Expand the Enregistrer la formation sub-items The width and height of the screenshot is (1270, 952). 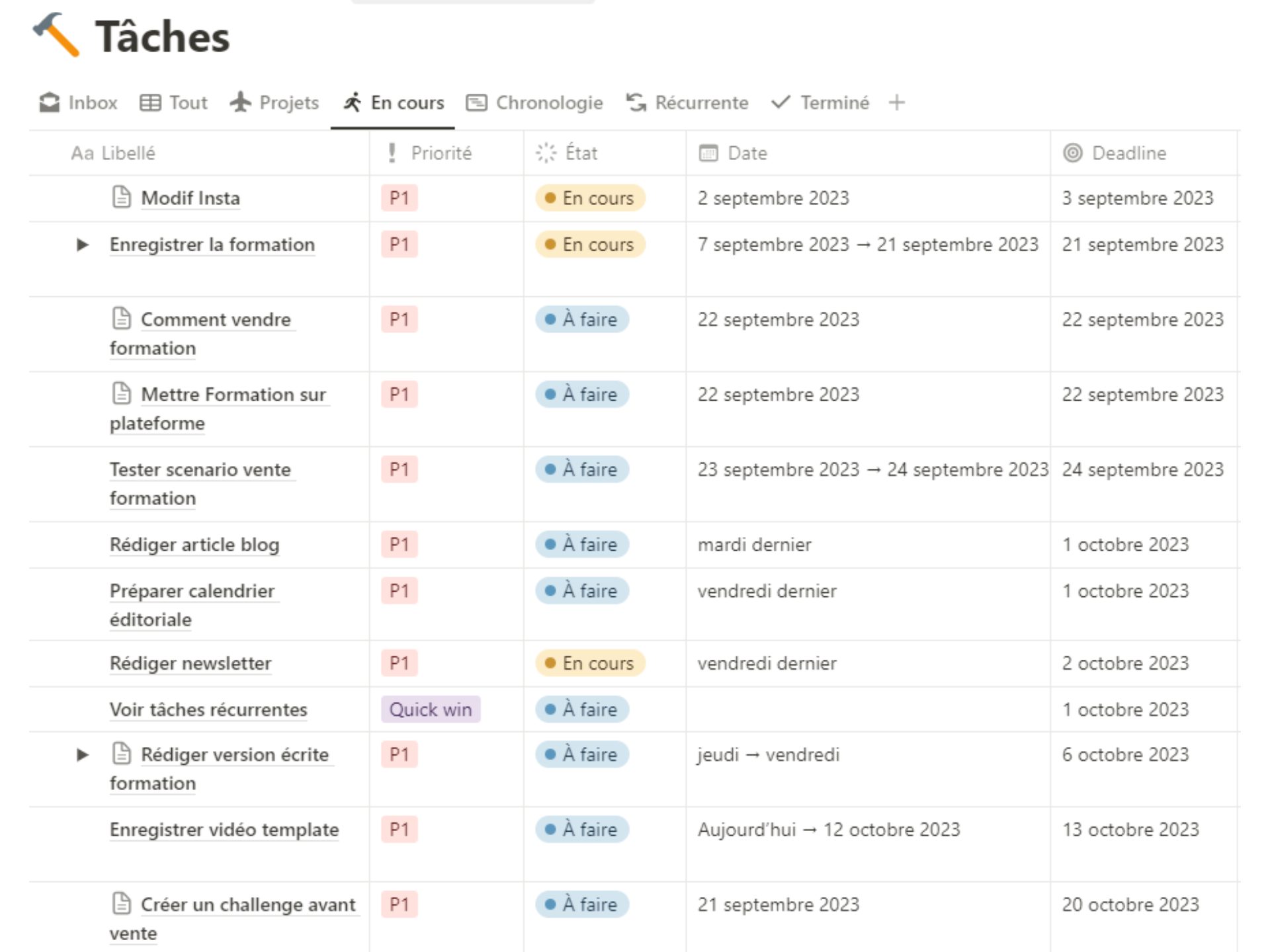click(x=82, y=245)
